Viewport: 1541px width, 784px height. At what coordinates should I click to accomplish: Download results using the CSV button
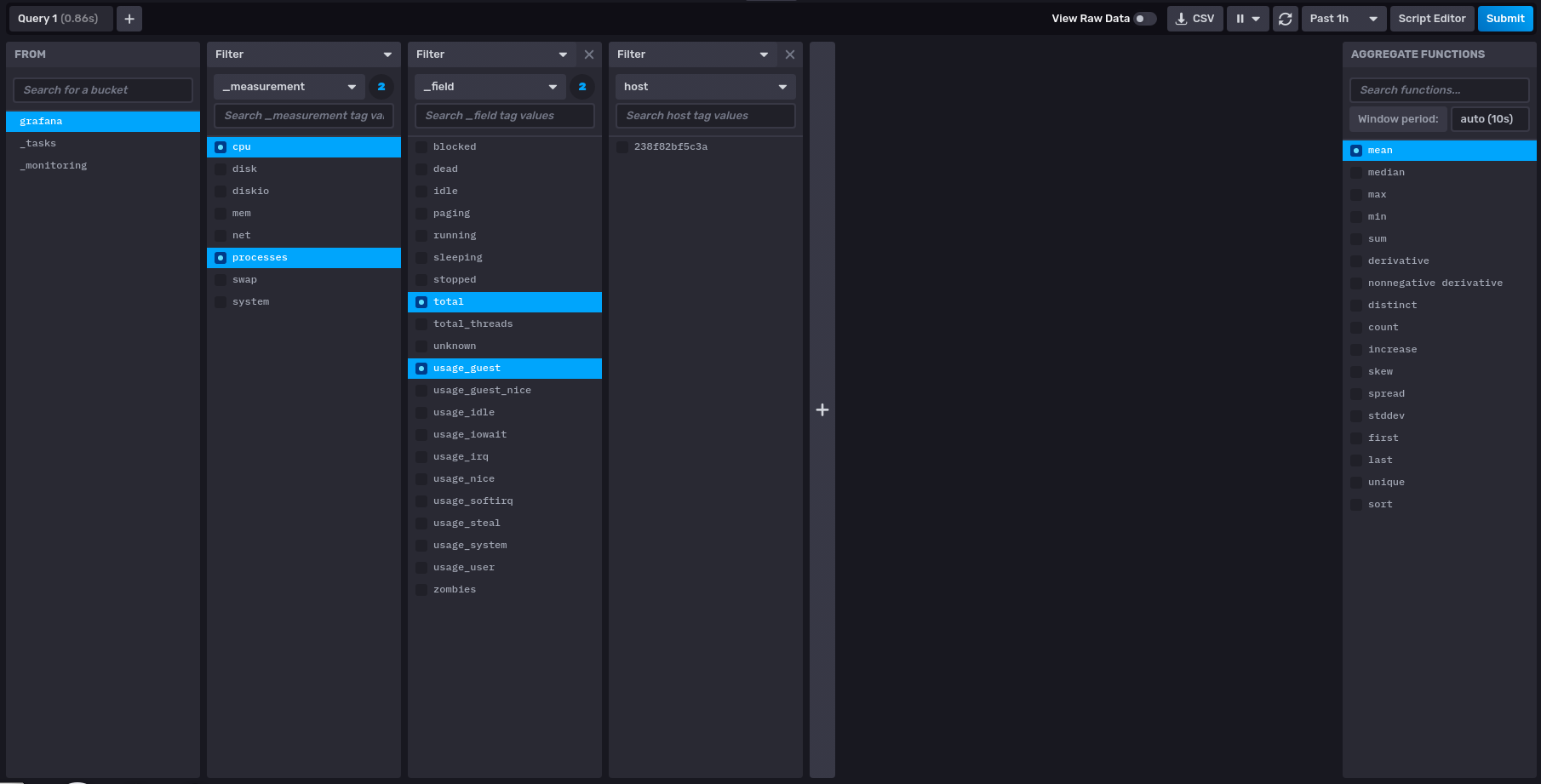coord(1195,19)
